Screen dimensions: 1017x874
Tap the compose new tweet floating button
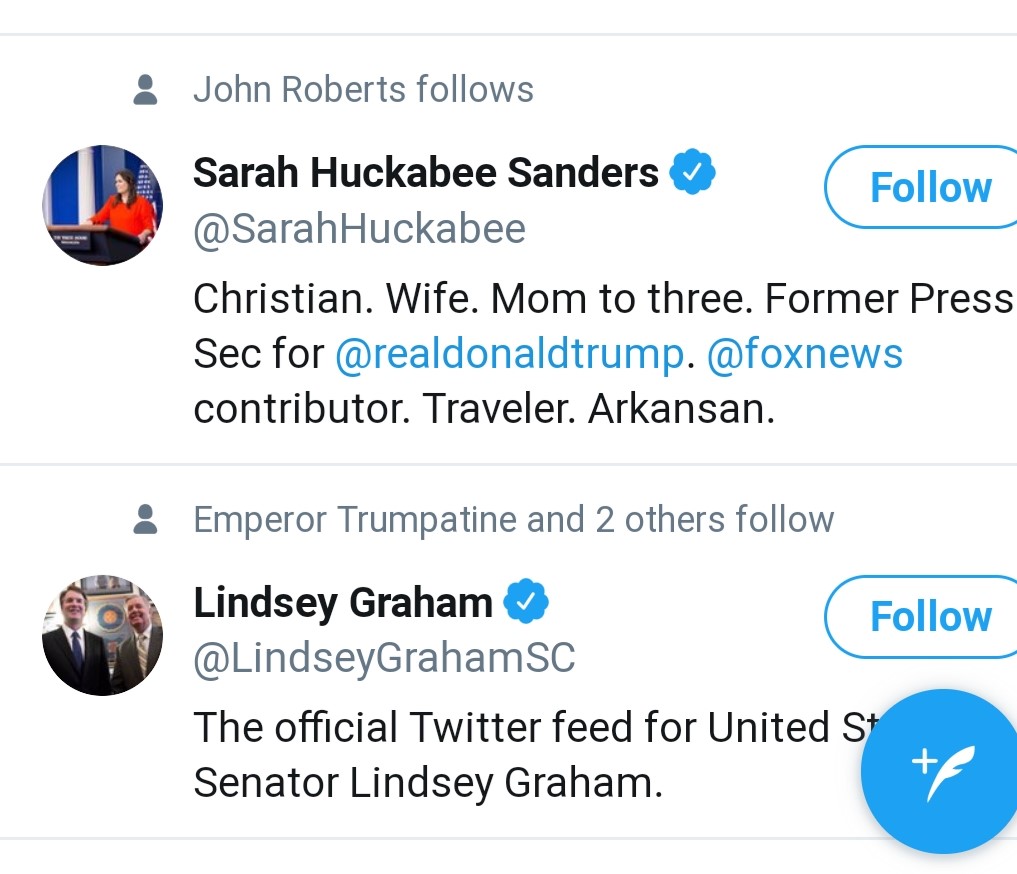(x=938, y=771)
